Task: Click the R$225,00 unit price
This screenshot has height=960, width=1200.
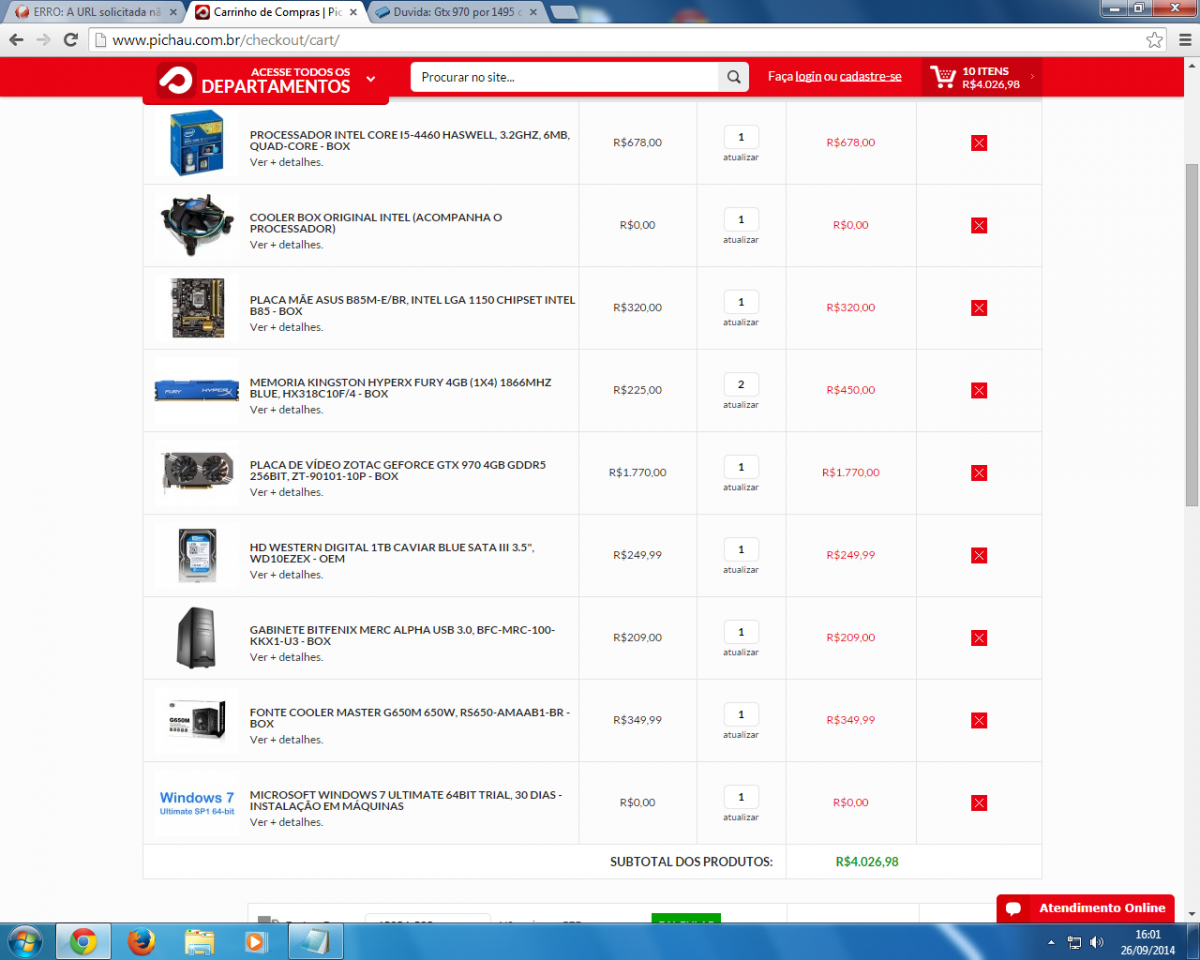Action: [x=638, y=390]
